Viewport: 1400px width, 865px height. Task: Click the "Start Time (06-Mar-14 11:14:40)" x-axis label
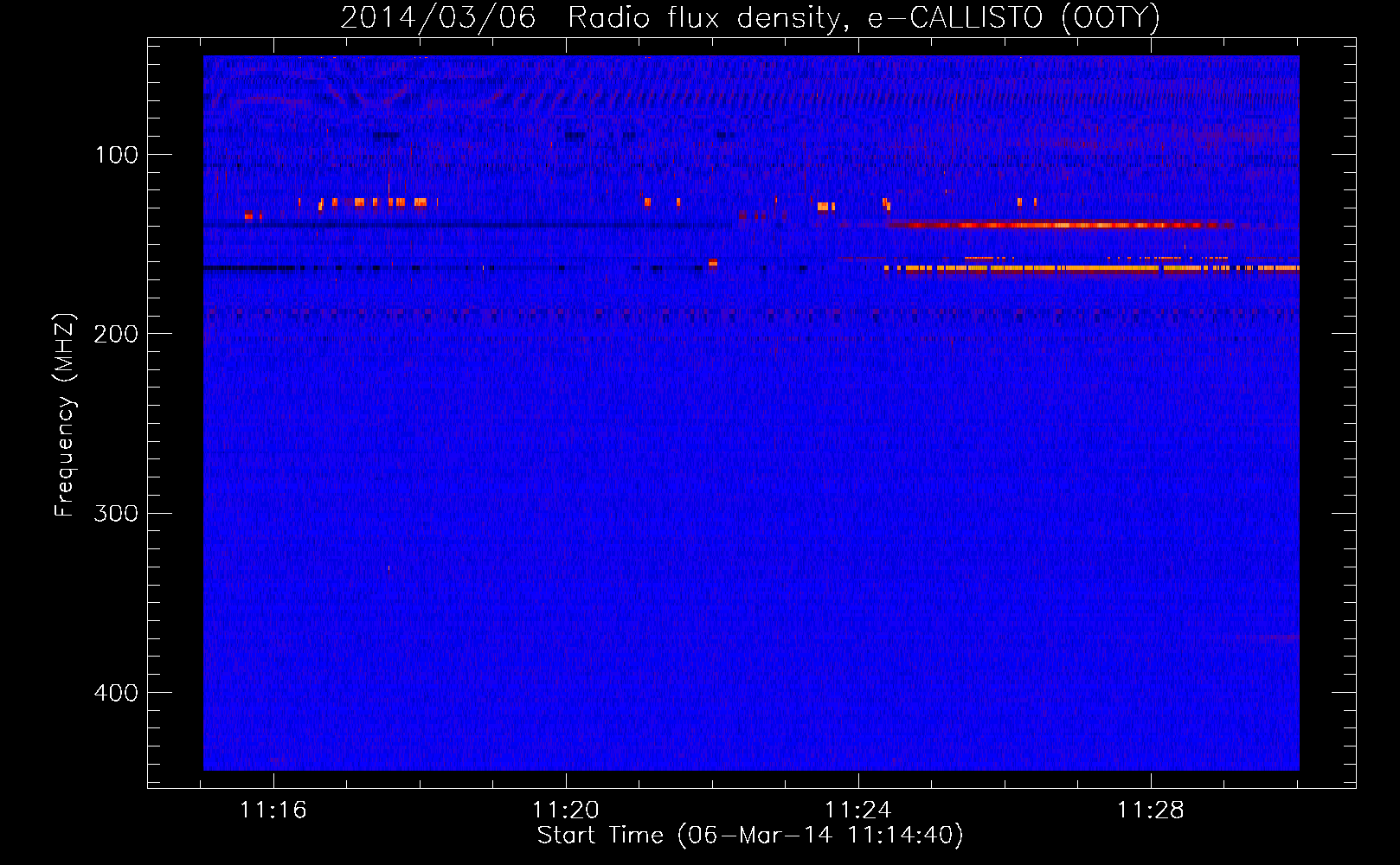pos(750,836)
